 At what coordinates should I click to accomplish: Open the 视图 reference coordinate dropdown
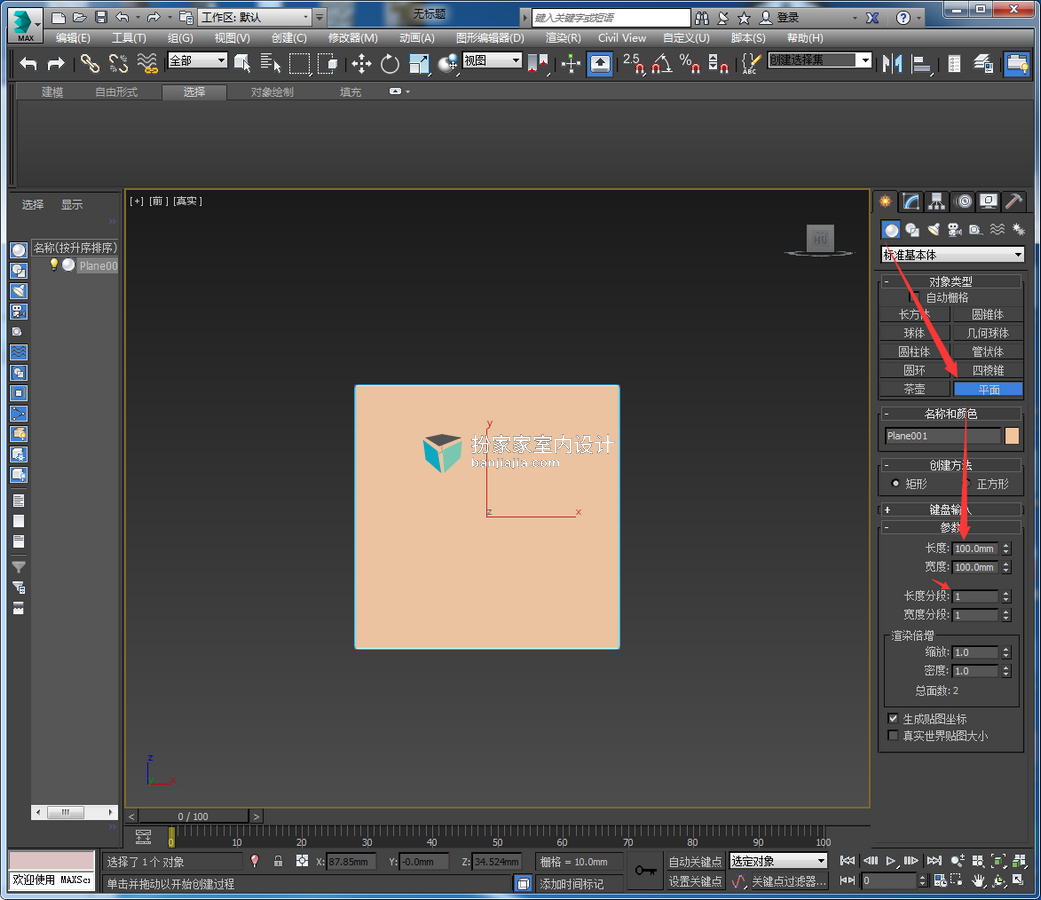pyautogui.click(x=492, y=61)
